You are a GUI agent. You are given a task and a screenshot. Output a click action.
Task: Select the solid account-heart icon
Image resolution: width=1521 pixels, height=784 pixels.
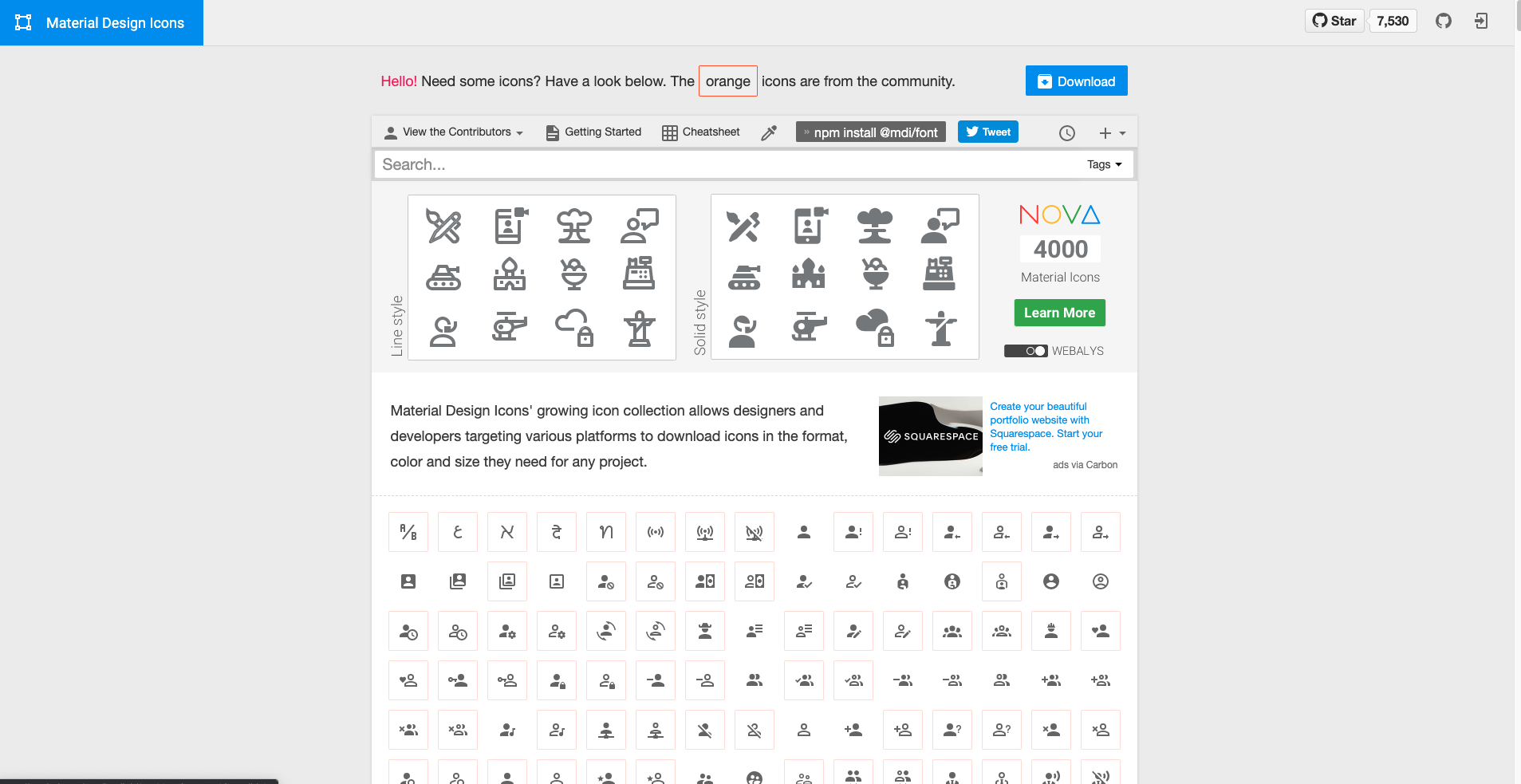click(x=1101, y=631)
